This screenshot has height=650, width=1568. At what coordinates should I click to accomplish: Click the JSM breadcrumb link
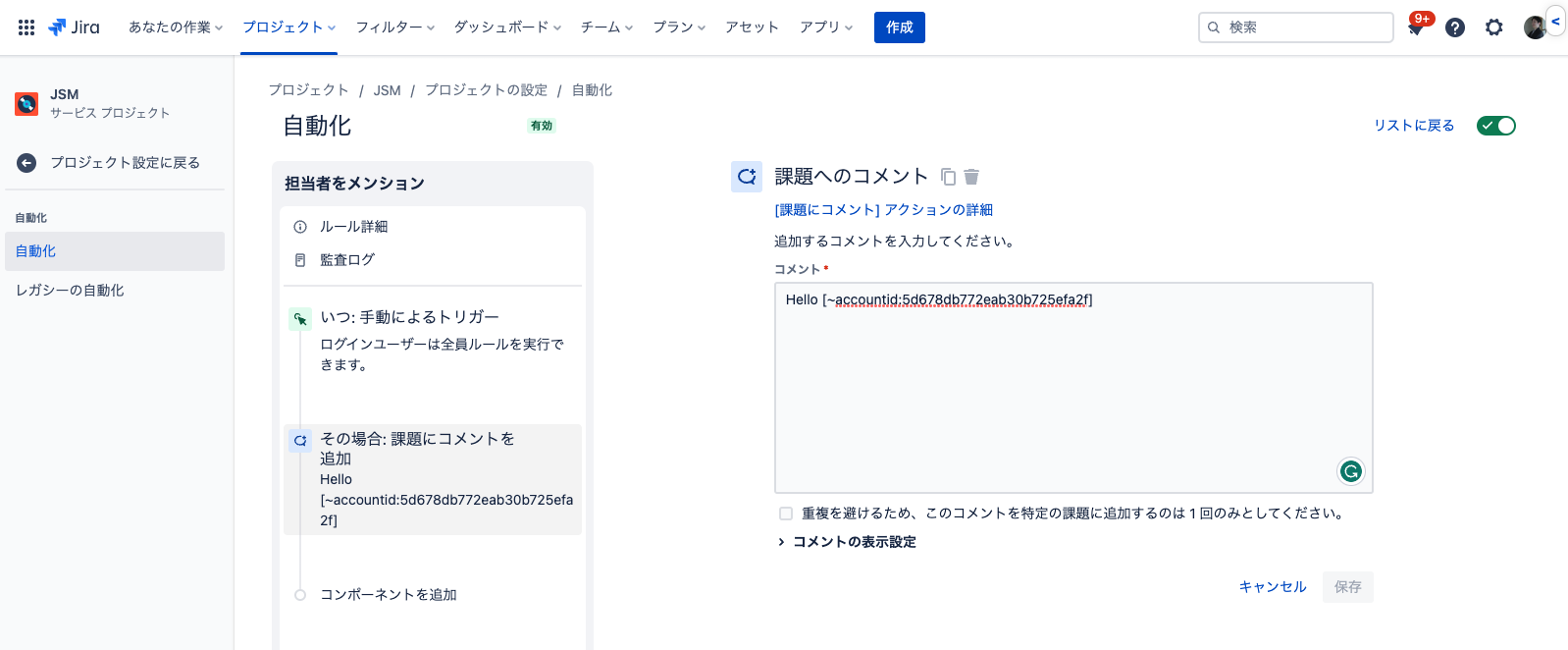click(x=388, y=90)
